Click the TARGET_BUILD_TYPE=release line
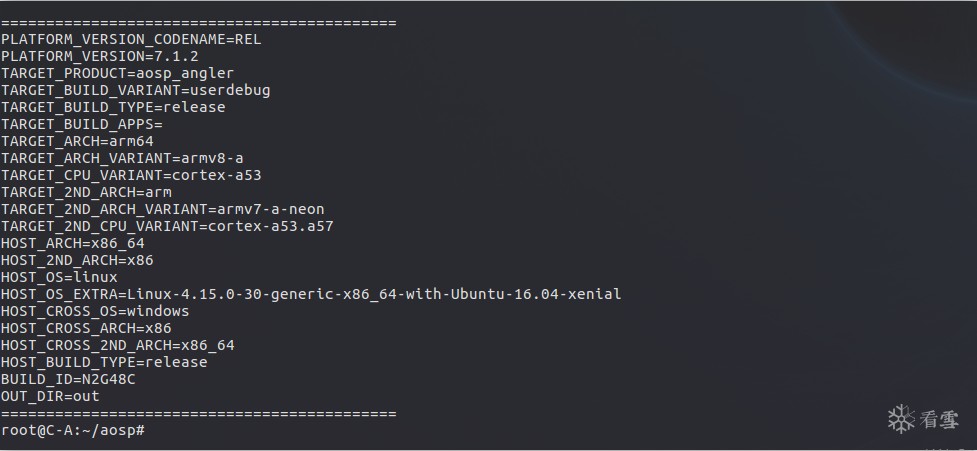977x451 pixels. [113, 107]
